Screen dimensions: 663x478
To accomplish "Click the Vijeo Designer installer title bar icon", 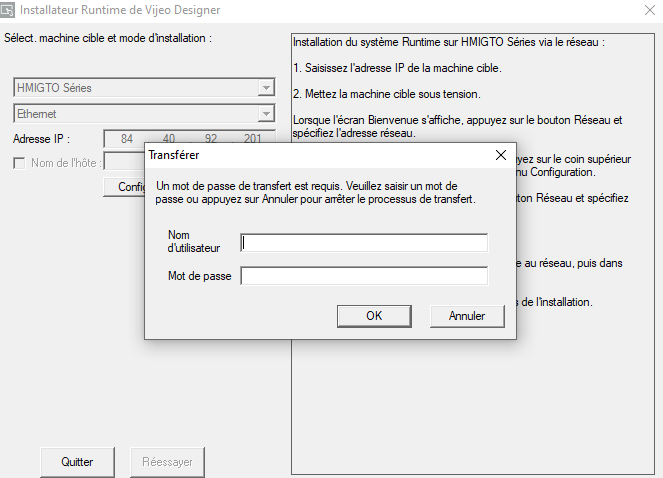I will coord(9,10).
